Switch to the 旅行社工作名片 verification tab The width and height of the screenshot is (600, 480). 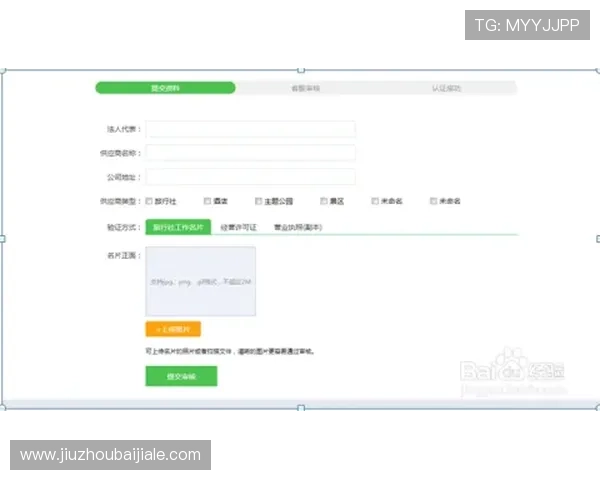pos(178,227)
